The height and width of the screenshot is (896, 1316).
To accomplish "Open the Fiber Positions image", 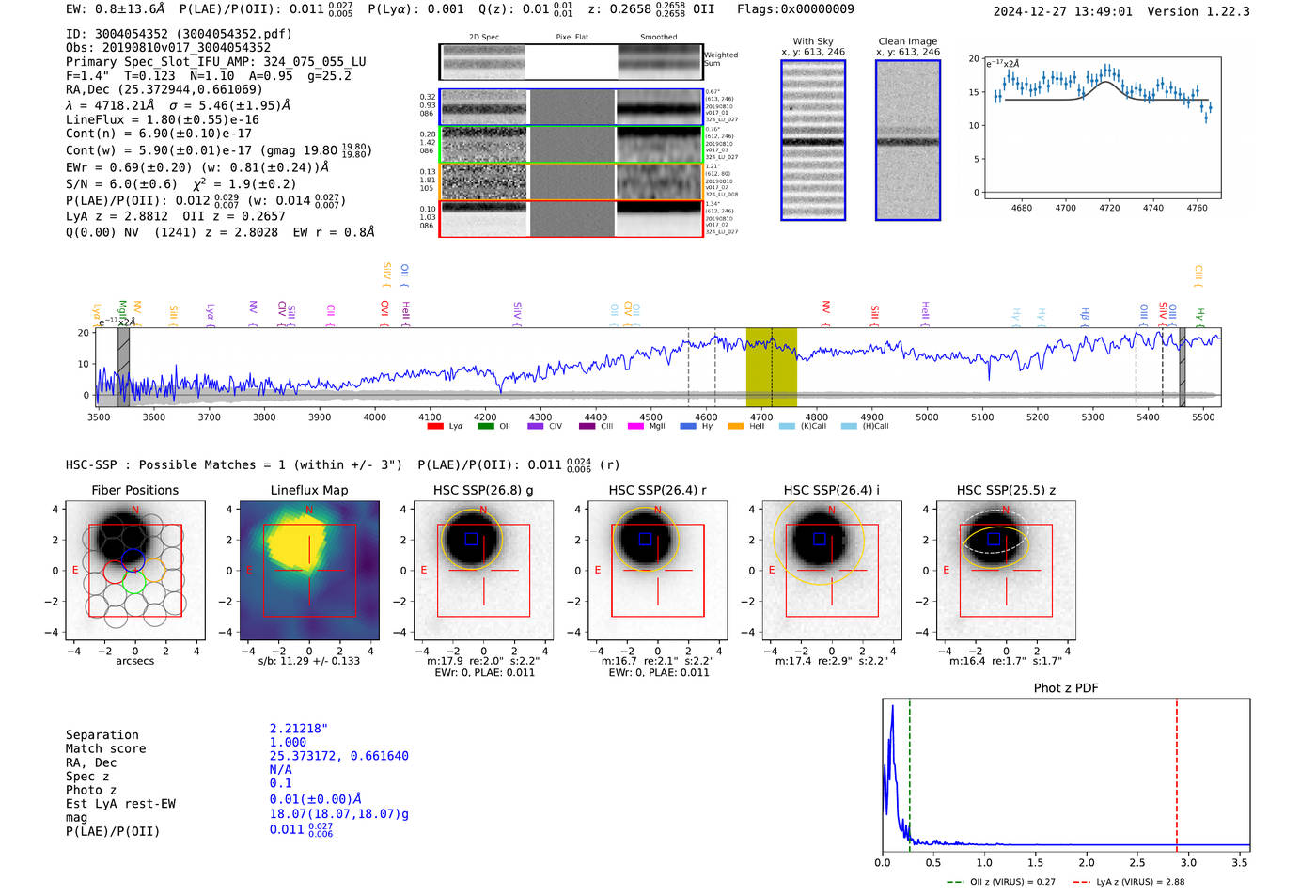I will 134,570.
